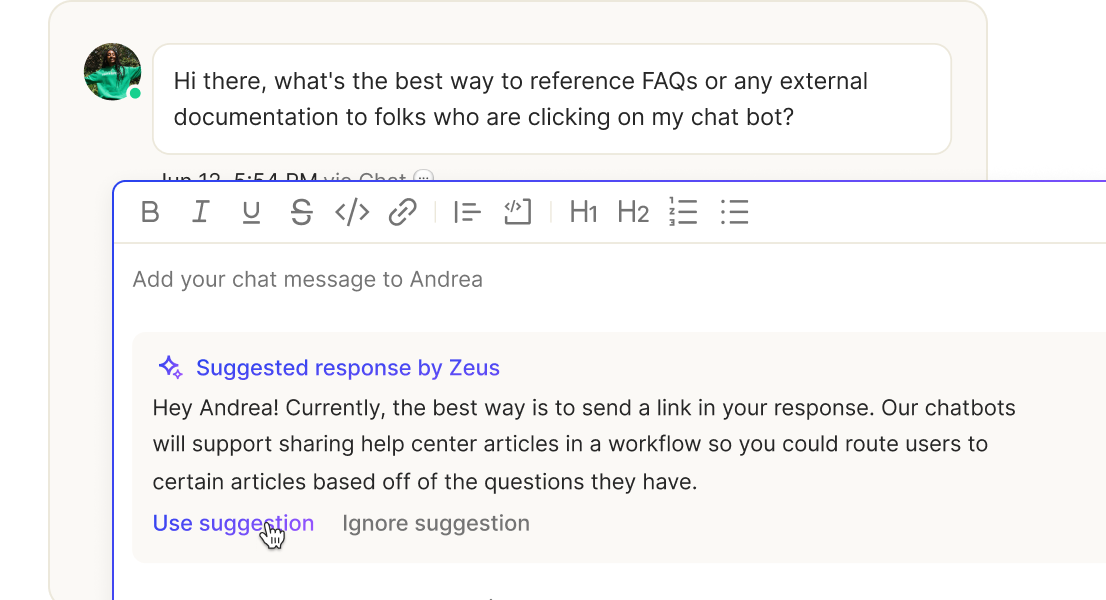Image resolution: width=1106 pixels, height=600 pixels.
Task: Underline the selected text
Action: tap(251, 212)
